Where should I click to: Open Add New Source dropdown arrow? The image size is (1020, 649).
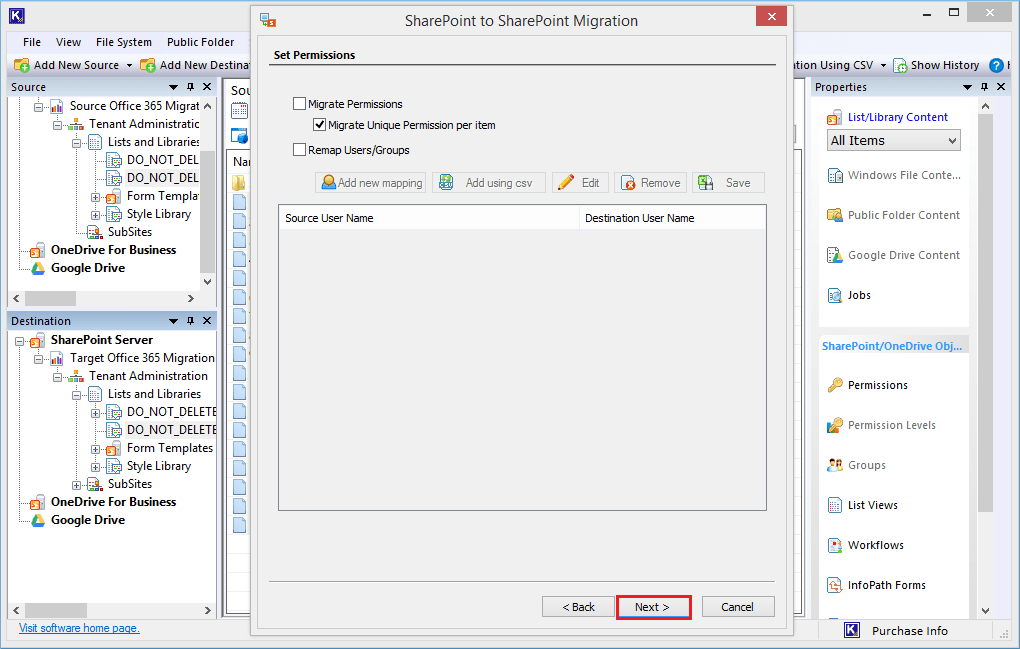(x=129, y=65)
